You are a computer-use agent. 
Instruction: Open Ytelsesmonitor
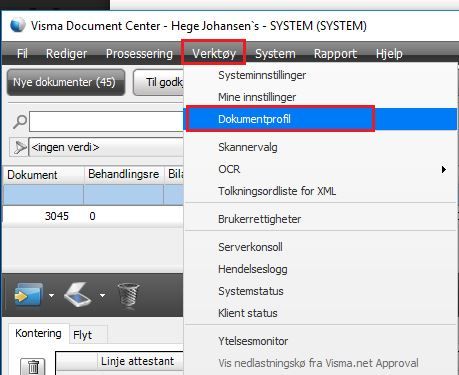click(x=321, y=341)
